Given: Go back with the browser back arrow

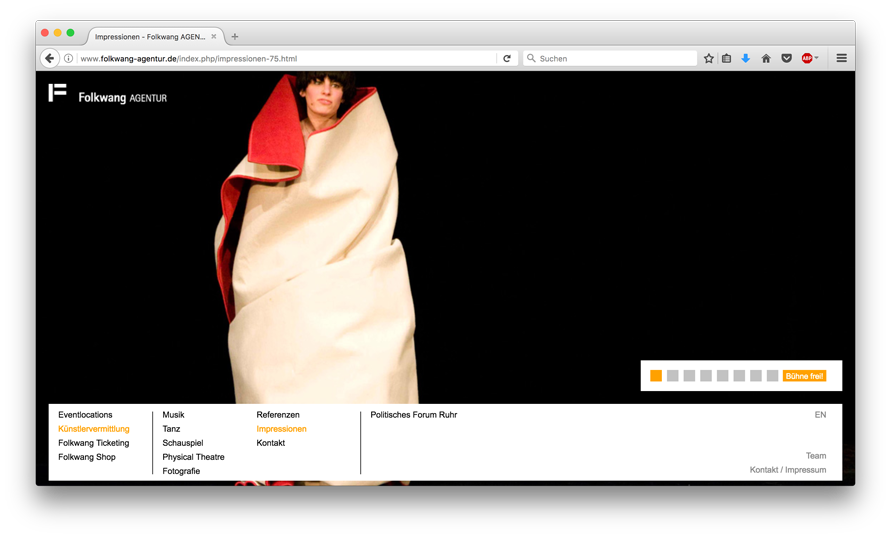Looking at the screenshot, I should (x=49, y=58).
